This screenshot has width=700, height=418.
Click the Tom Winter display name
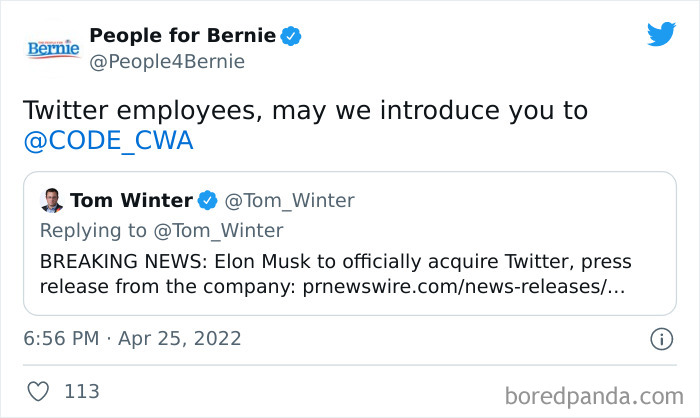tap(131, 200)
